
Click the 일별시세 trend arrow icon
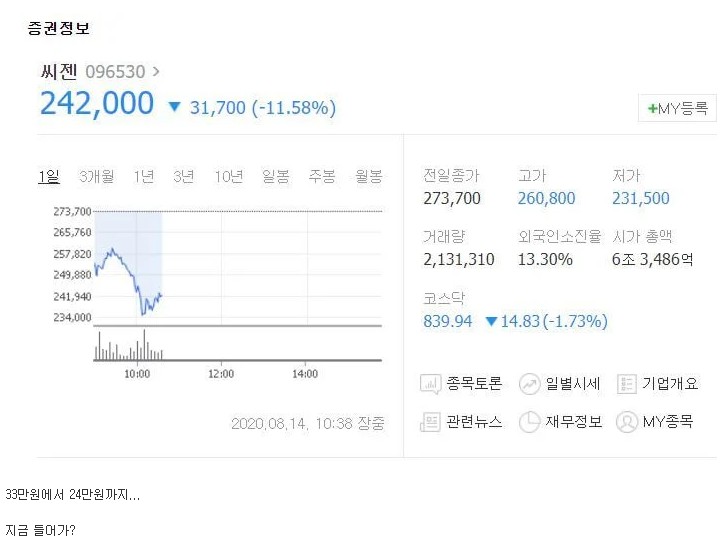tap(529, 384)
